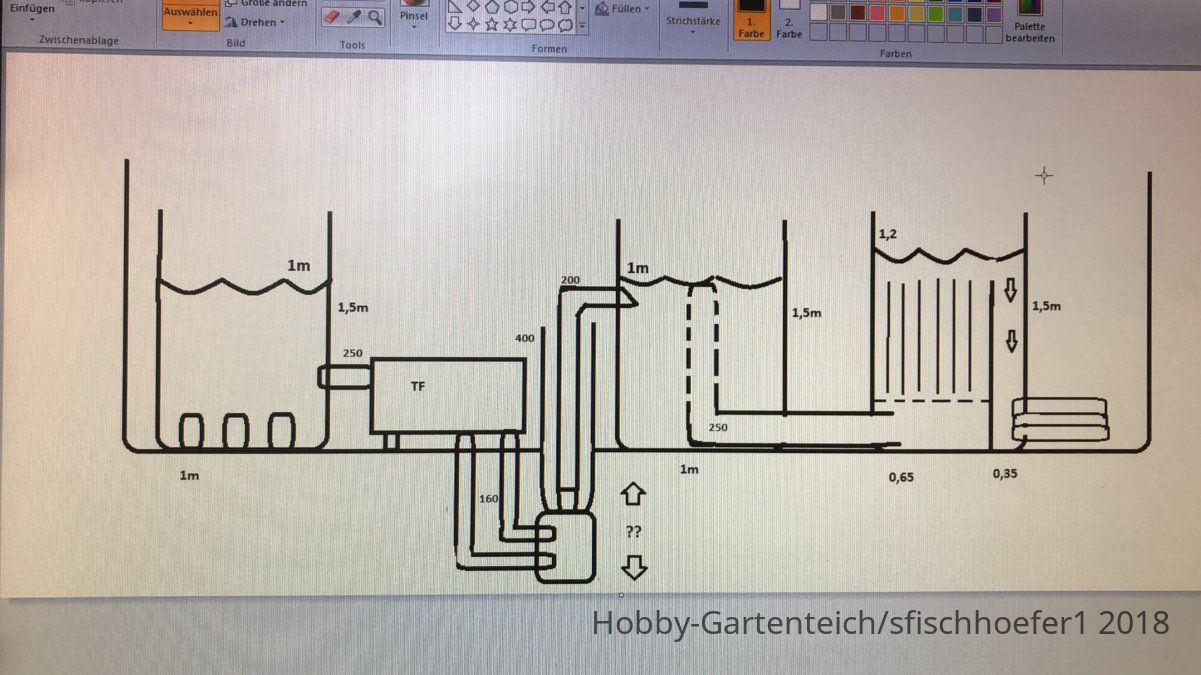Viewport: 1201px width, 675px height.
Task: Select the Color picker eyedropper tool
Action: [x=353, y=17]
